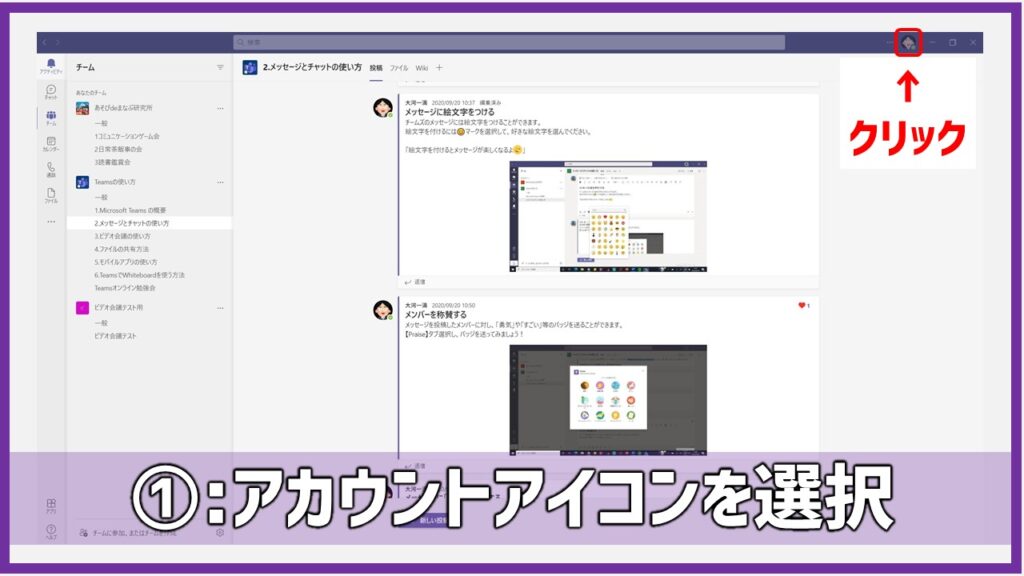Click the heart reaction on メンバーを称賛する post
The height and width of the screenshot is (576, 1024).
(x=802, y=305)
